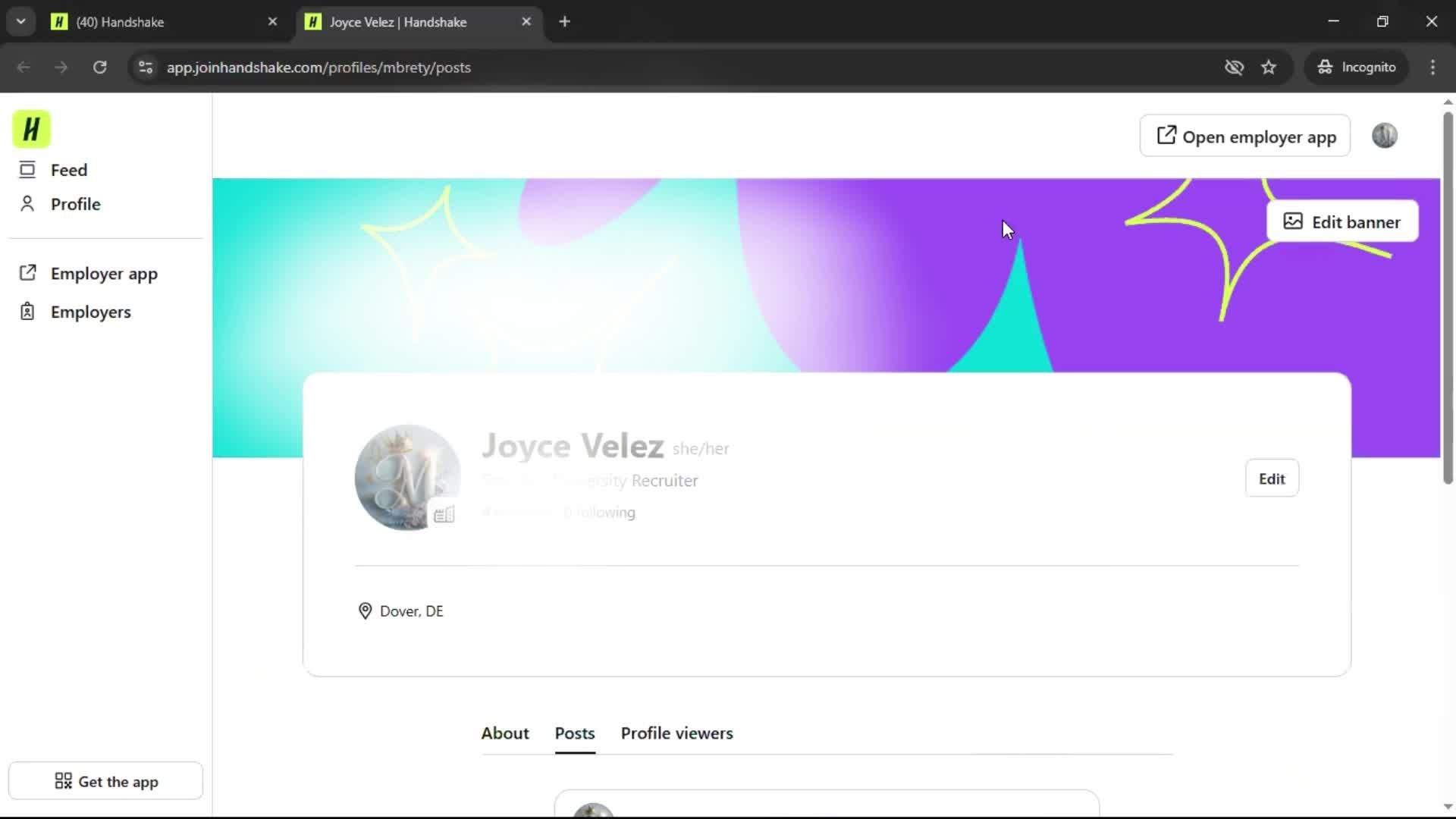
Task: Click the QR code icon in Get the app
Action: (x=64, y=781)
